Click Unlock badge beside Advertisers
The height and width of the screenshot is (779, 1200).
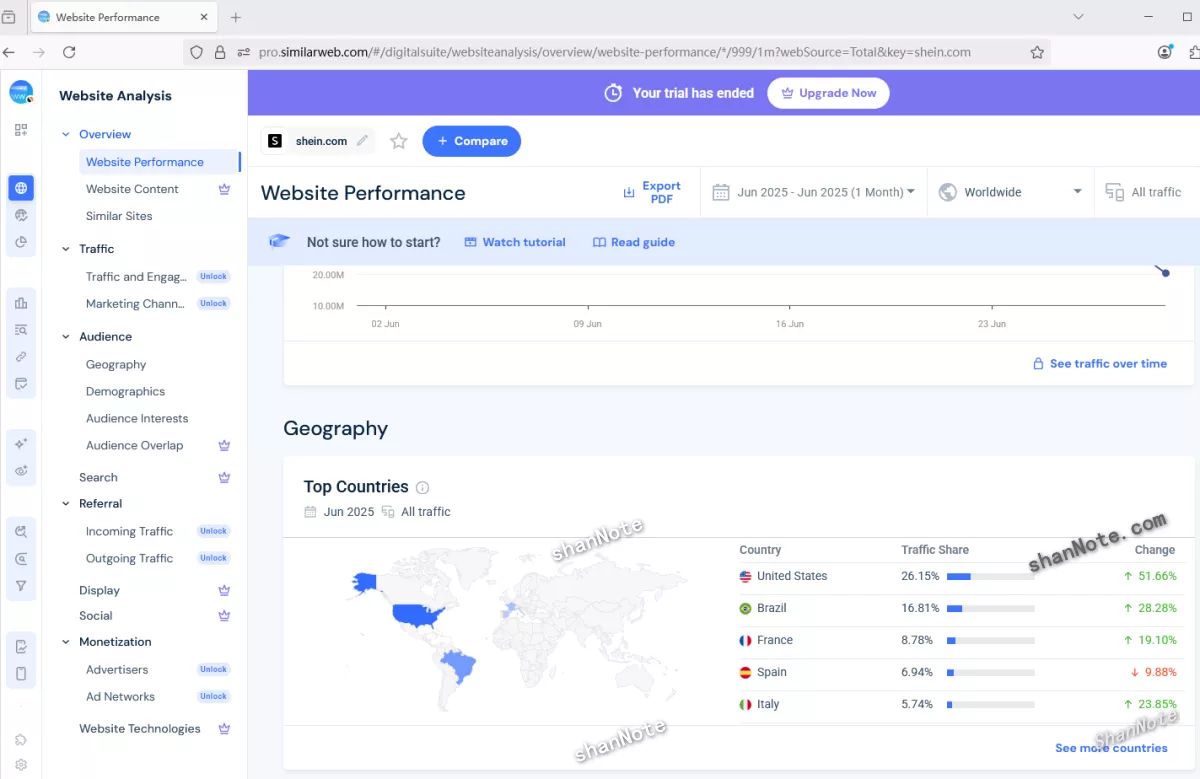point(213,670)
